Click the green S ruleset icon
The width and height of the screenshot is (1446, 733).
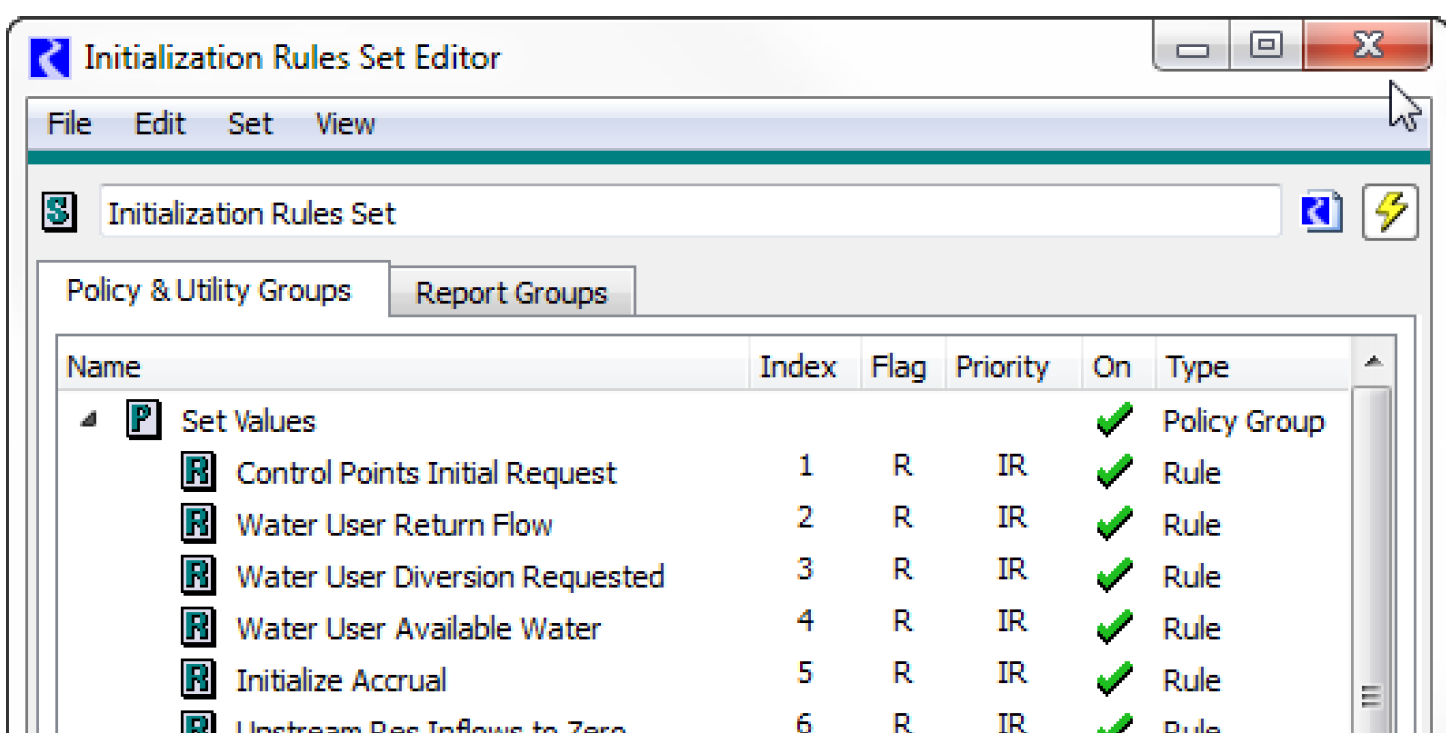click(60, 212)
